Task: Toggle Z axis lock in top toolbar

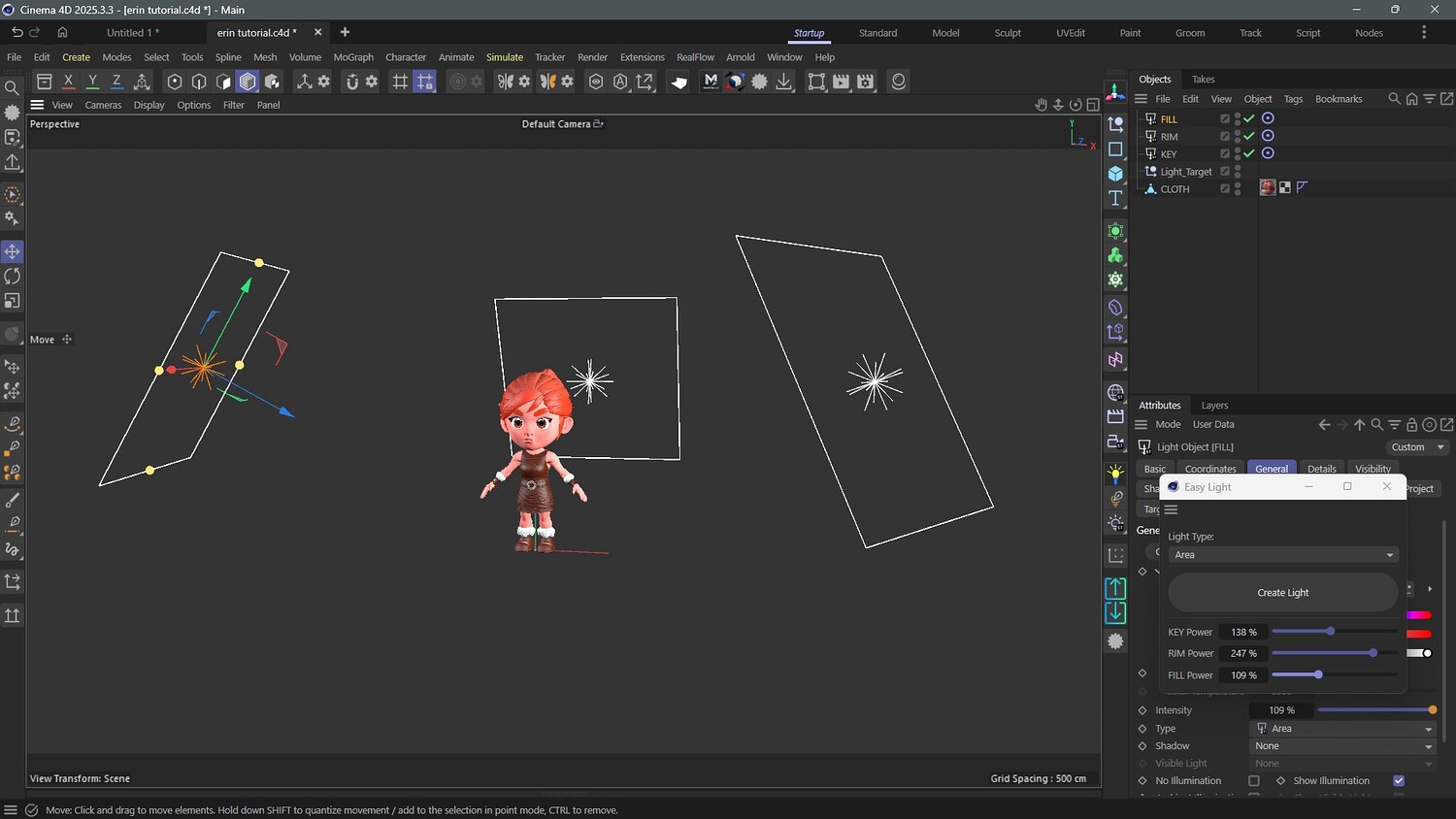Action: [116, 82]
